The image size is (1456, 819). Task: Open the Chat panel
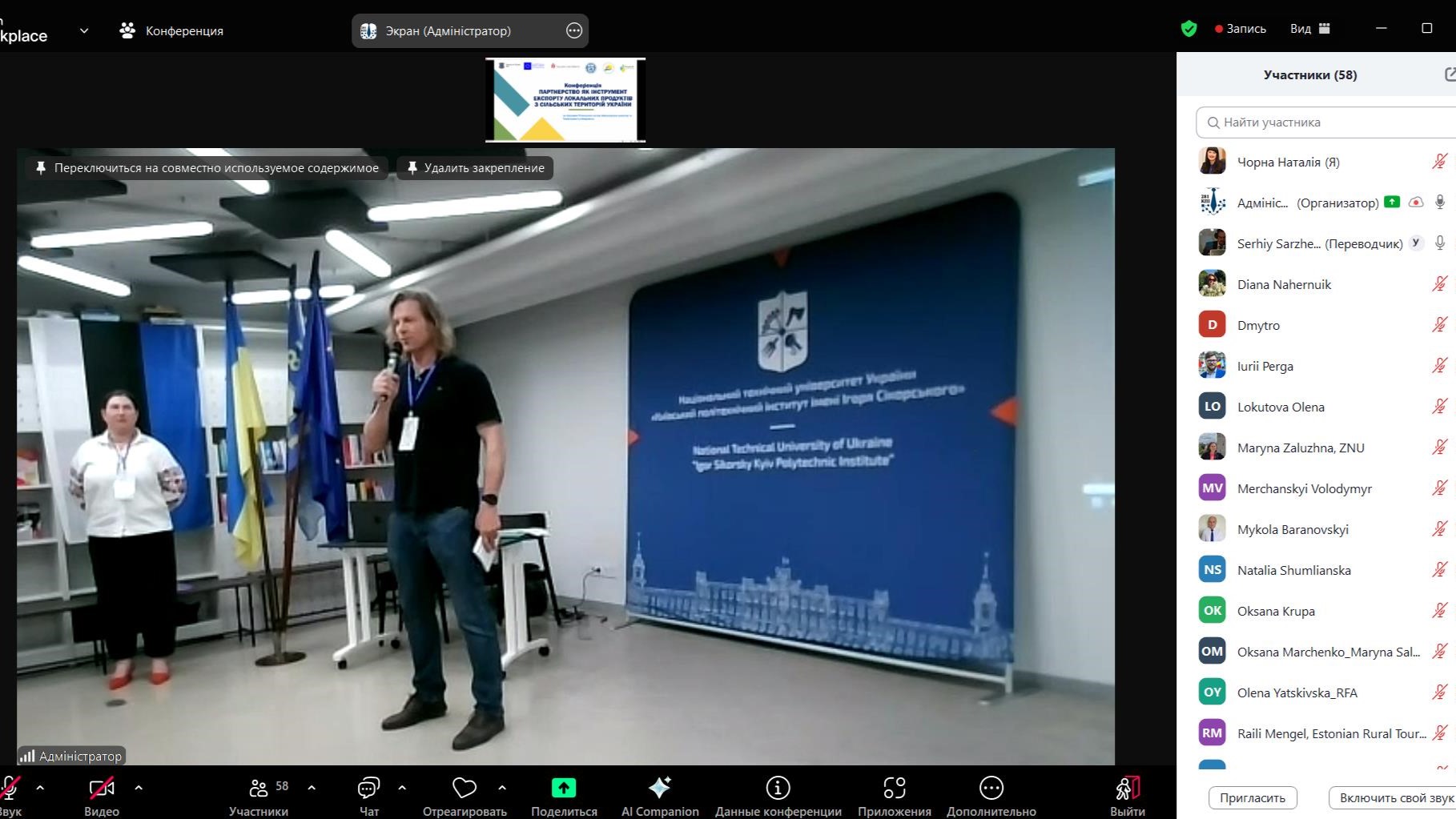pos(368,789)
